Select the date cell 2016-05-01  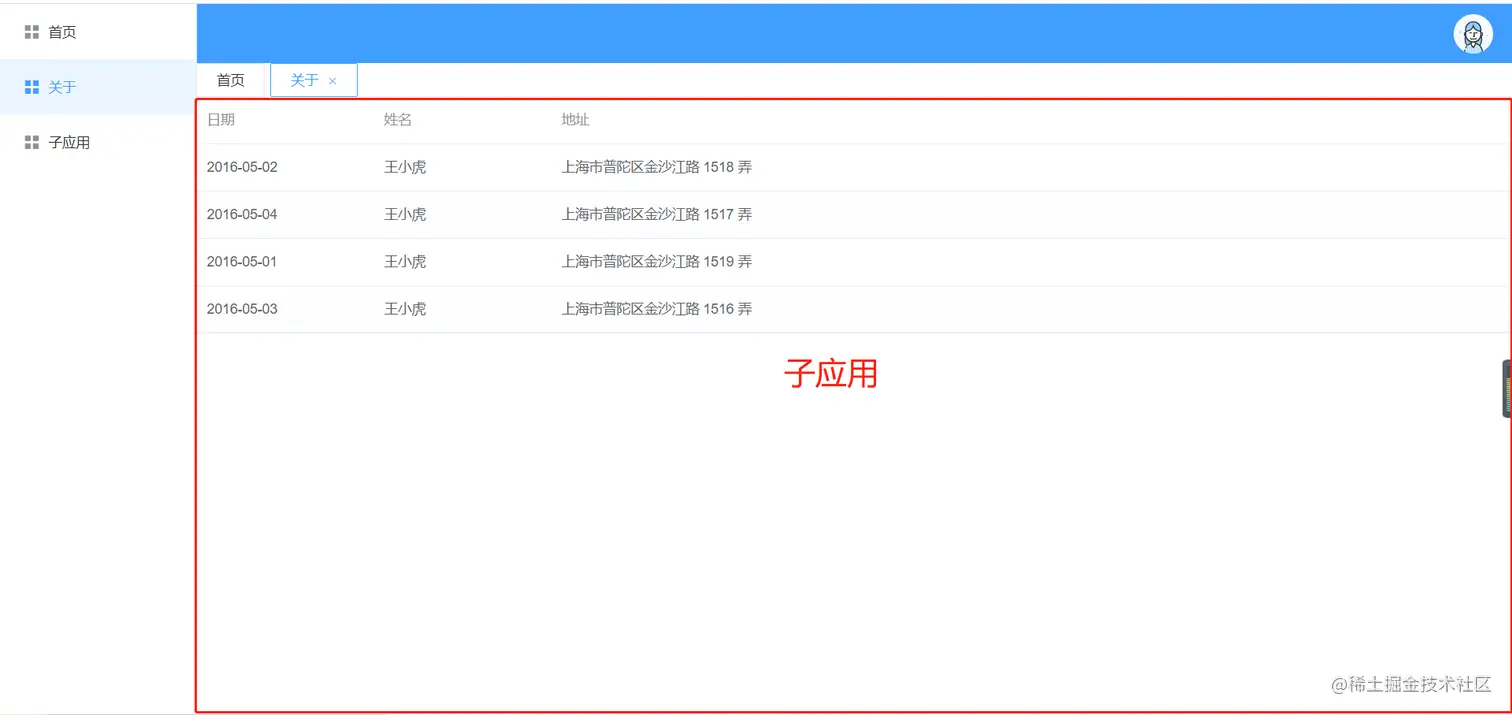tap(242, 262)
